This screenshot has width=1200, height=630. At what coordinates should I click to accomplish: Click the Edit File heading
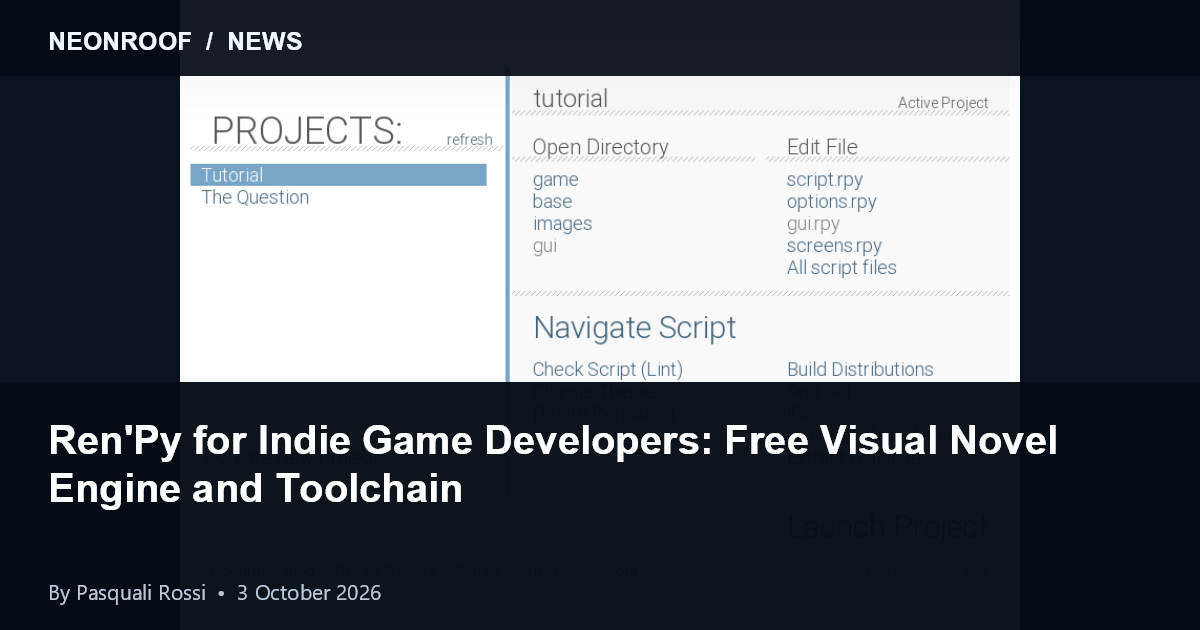pyautogui.click(x=822, y=147)
